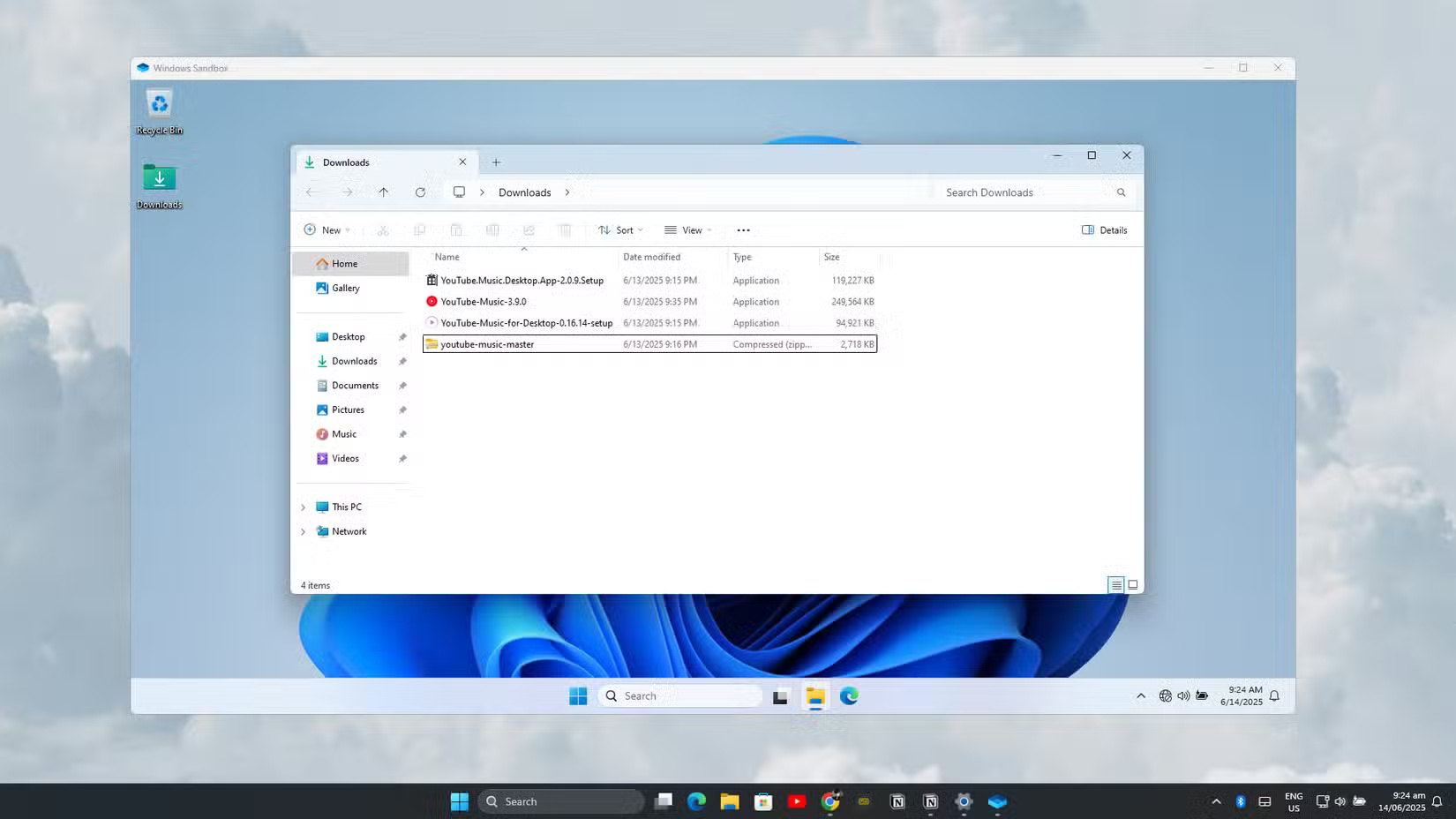Navigate up one folder level
Image resolution: width=1456 pixels, height=819 pixels.
tap(384, 192)
